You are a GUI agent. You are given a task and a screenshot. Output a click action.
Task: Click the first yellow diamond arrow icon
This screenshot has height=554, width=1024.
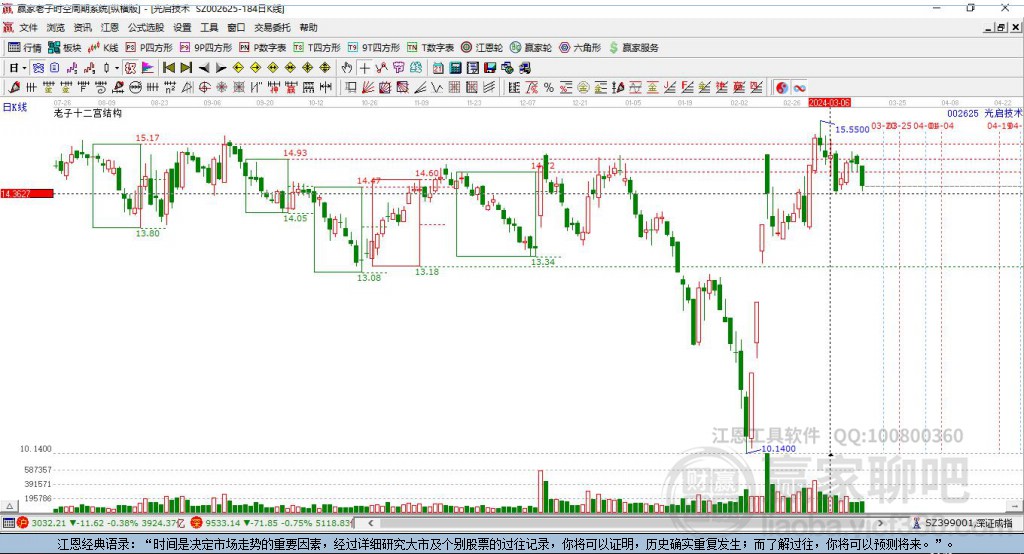coord(238,68)
